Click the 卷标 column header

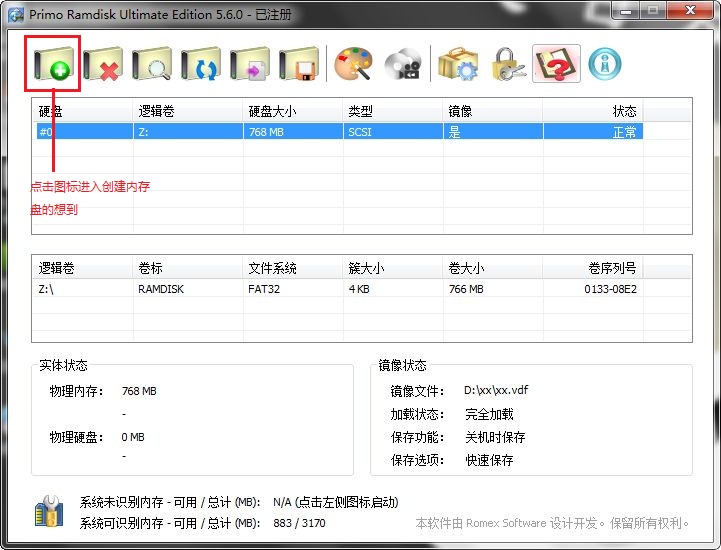(x=188, y=268)
